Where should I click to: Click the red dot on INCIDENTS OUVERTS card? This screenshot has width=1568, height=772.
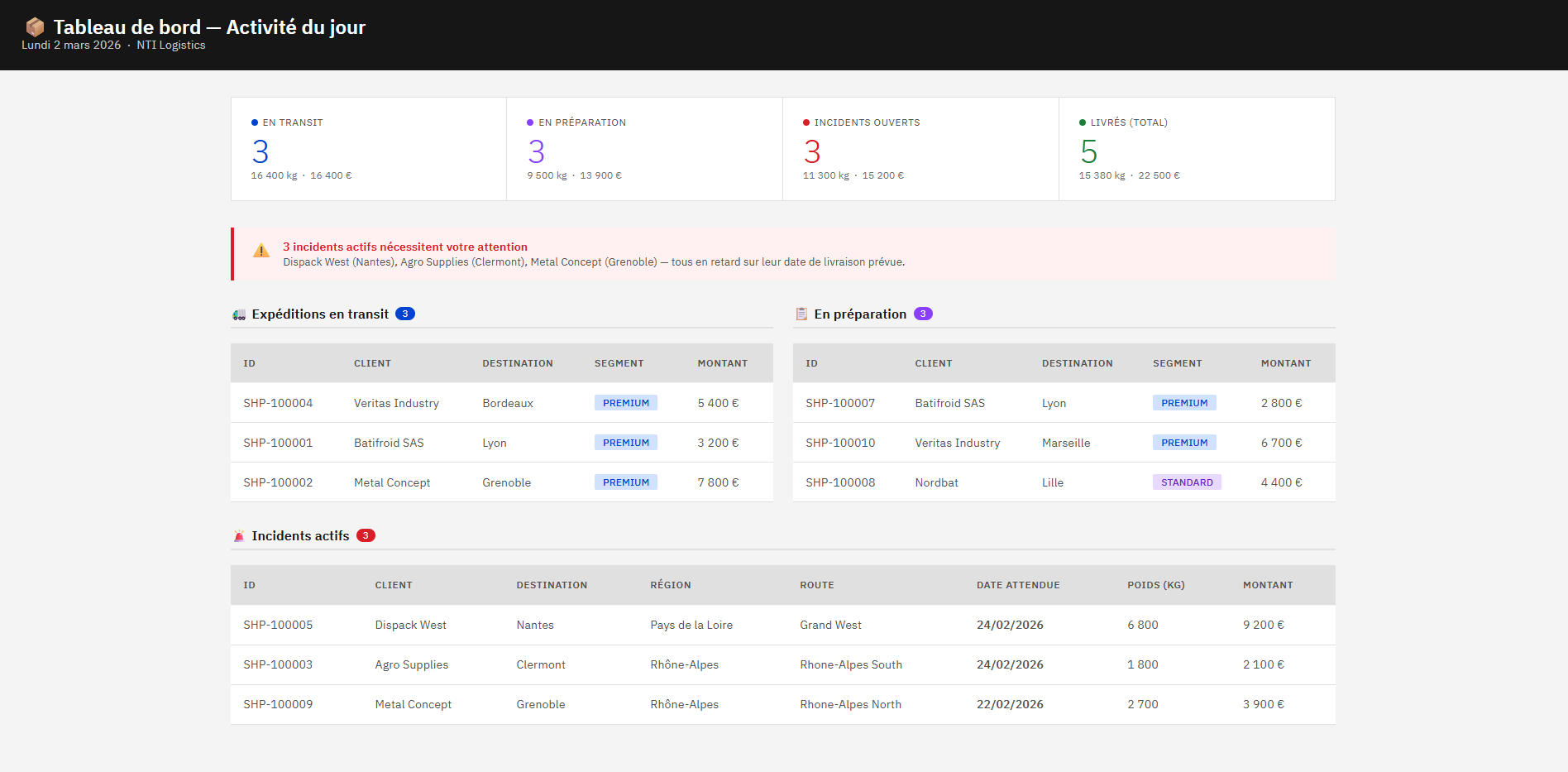806,122
